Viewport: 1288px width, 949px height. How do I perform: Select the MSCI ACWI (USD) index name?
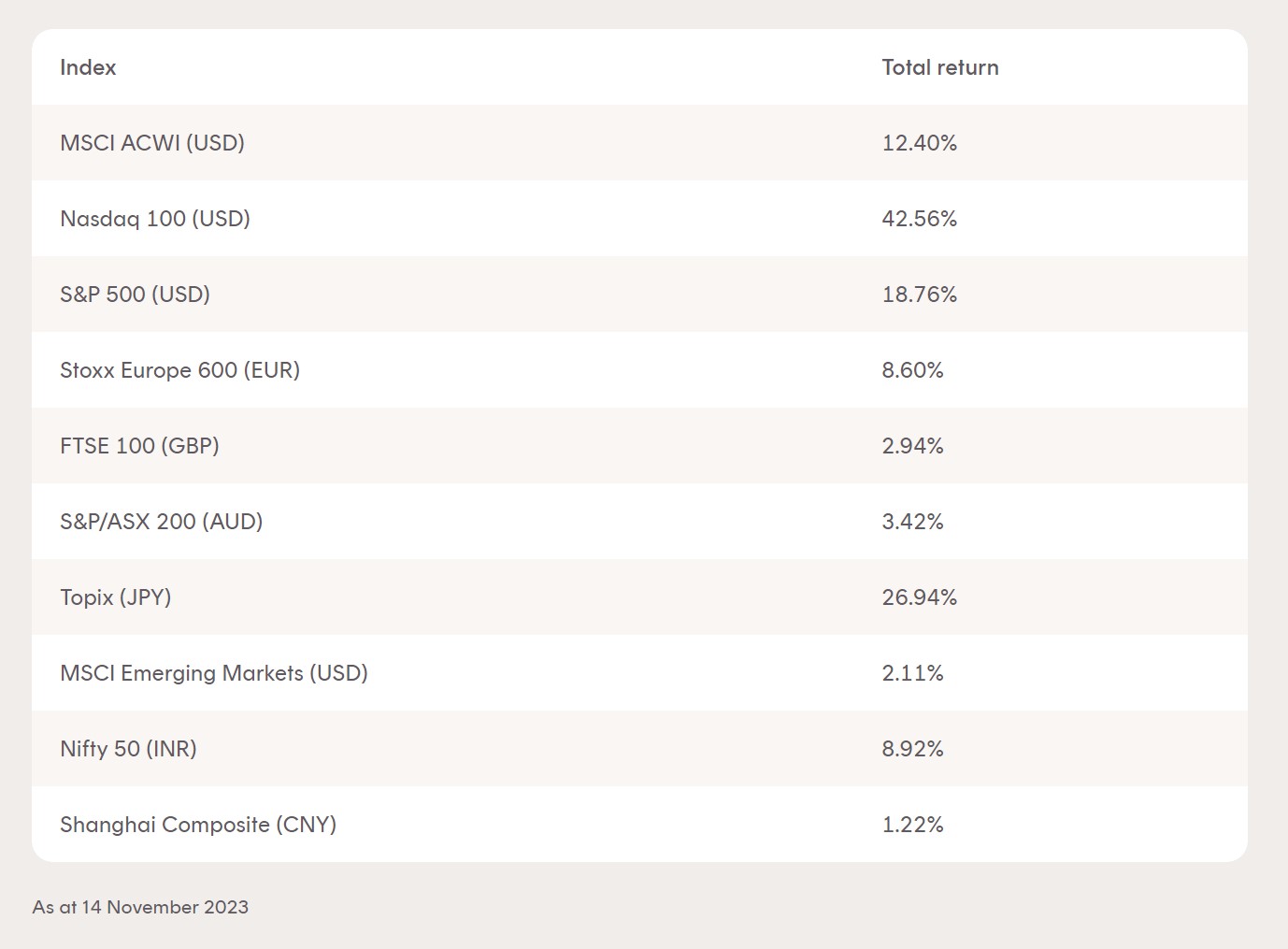point(152,143)
